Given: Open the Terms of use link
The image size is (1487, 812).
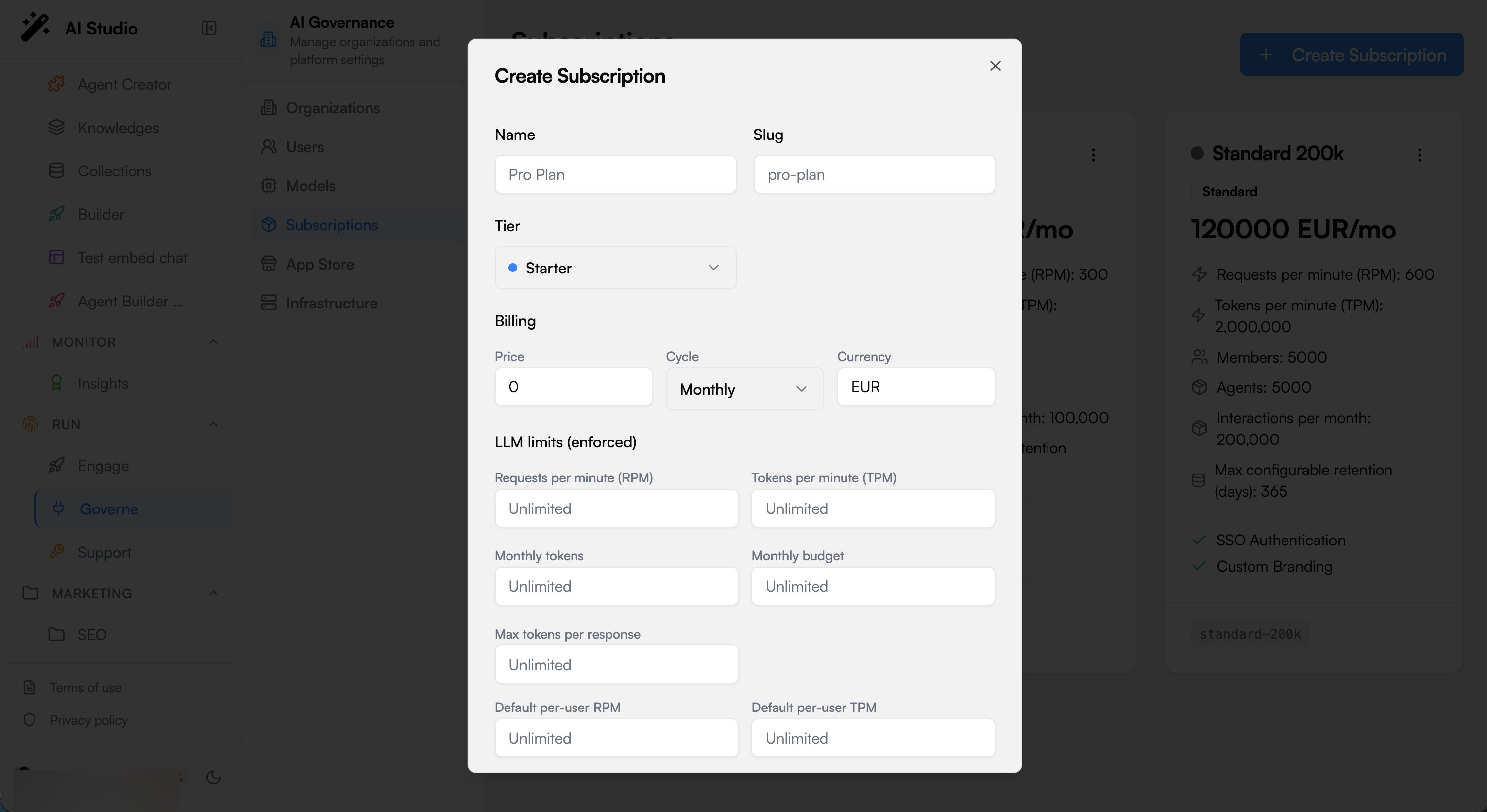Looking at the screenshot, I should coord(85,687).
